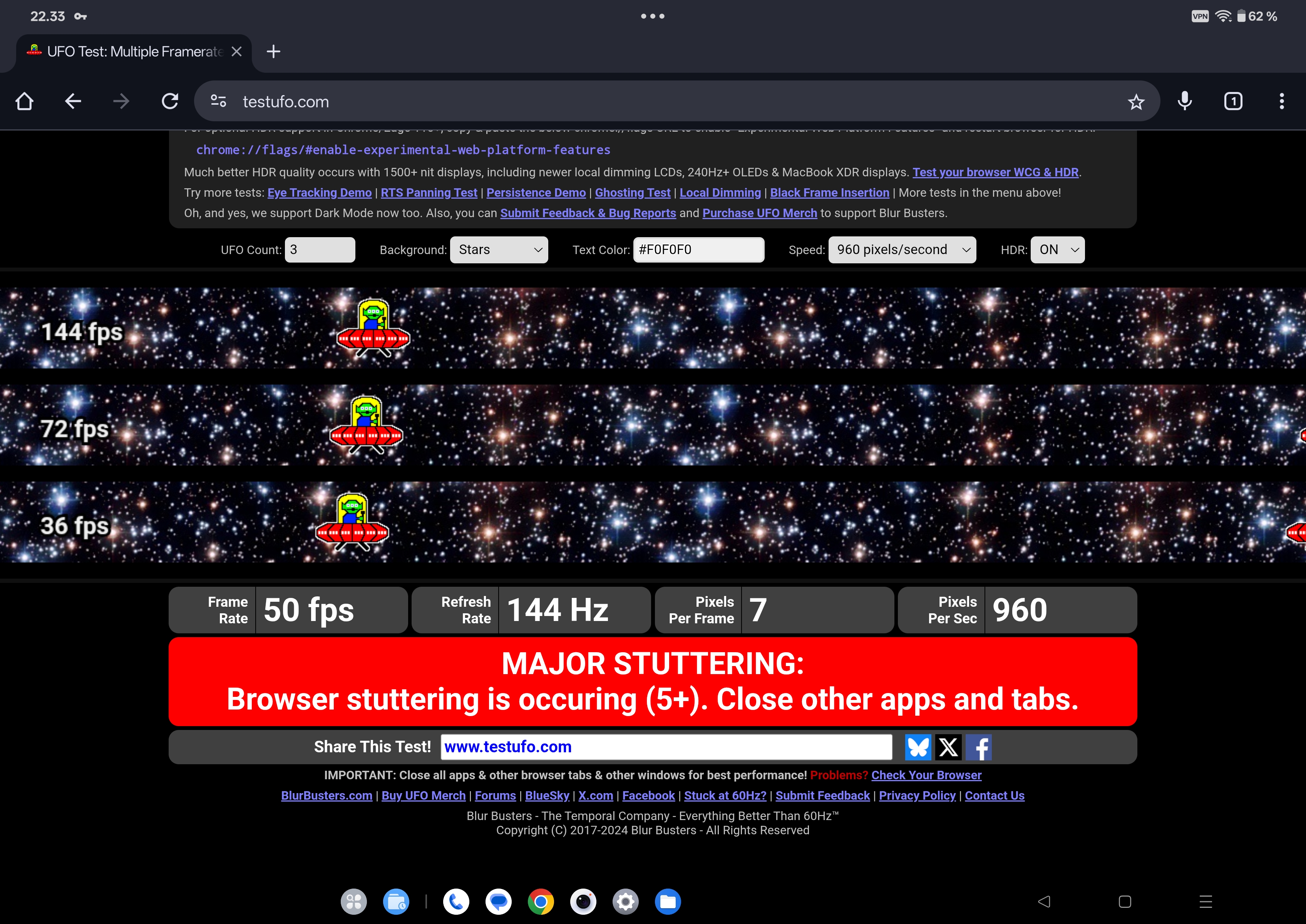This screenshot has height=924, width=1306.
Task: Share test via X icon
Action: 948,747
